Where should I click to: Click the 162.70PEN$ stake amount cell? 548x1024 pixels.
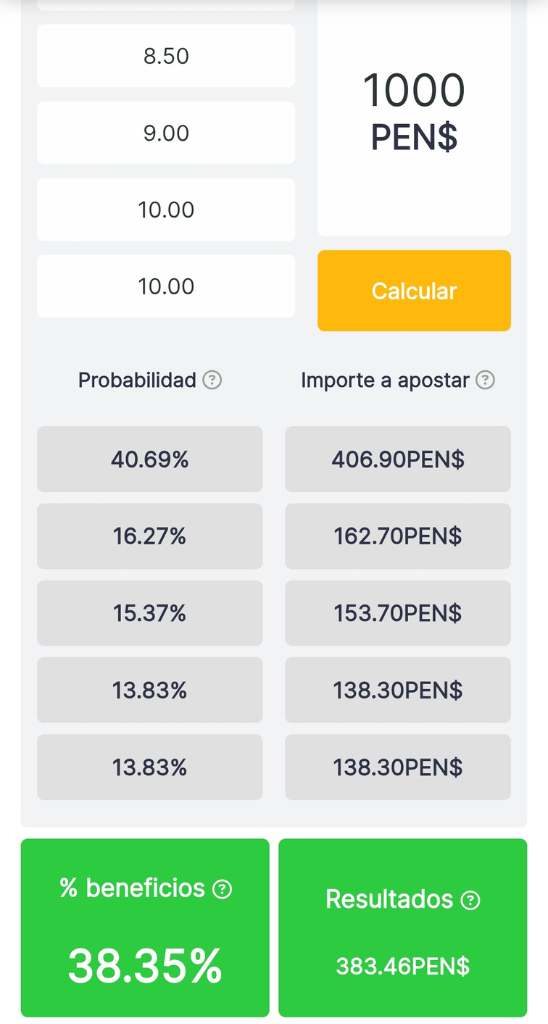pos(398,537)
